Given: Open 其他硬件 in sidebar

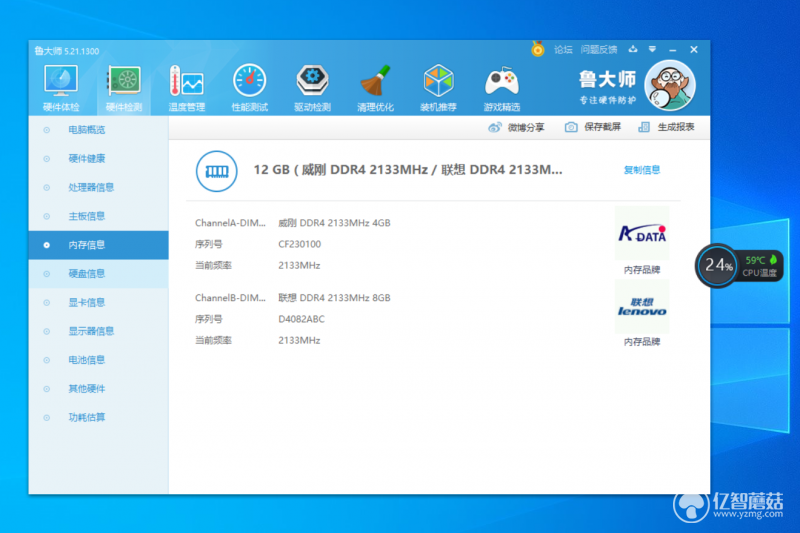Looking at the screenshot, I should (98, 389).
